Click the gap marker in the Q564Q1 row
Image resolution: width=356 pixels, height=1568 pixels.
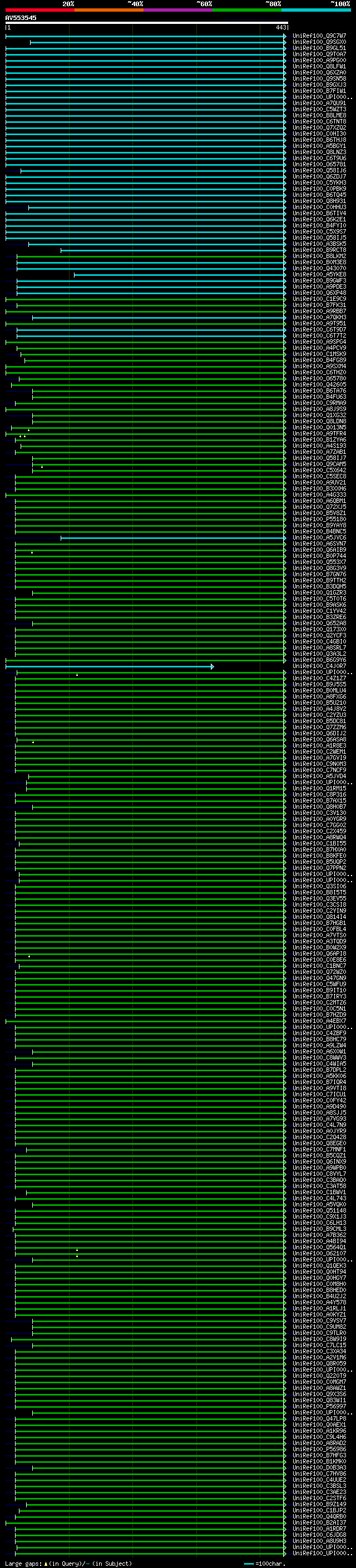[77, 1250]
